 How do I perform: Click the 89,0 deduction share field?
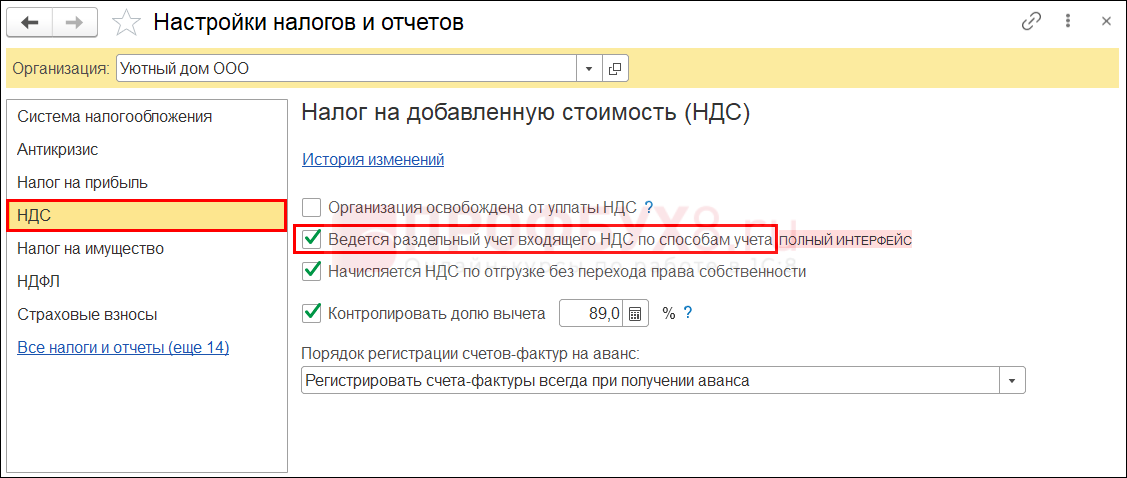coord(592,313)
